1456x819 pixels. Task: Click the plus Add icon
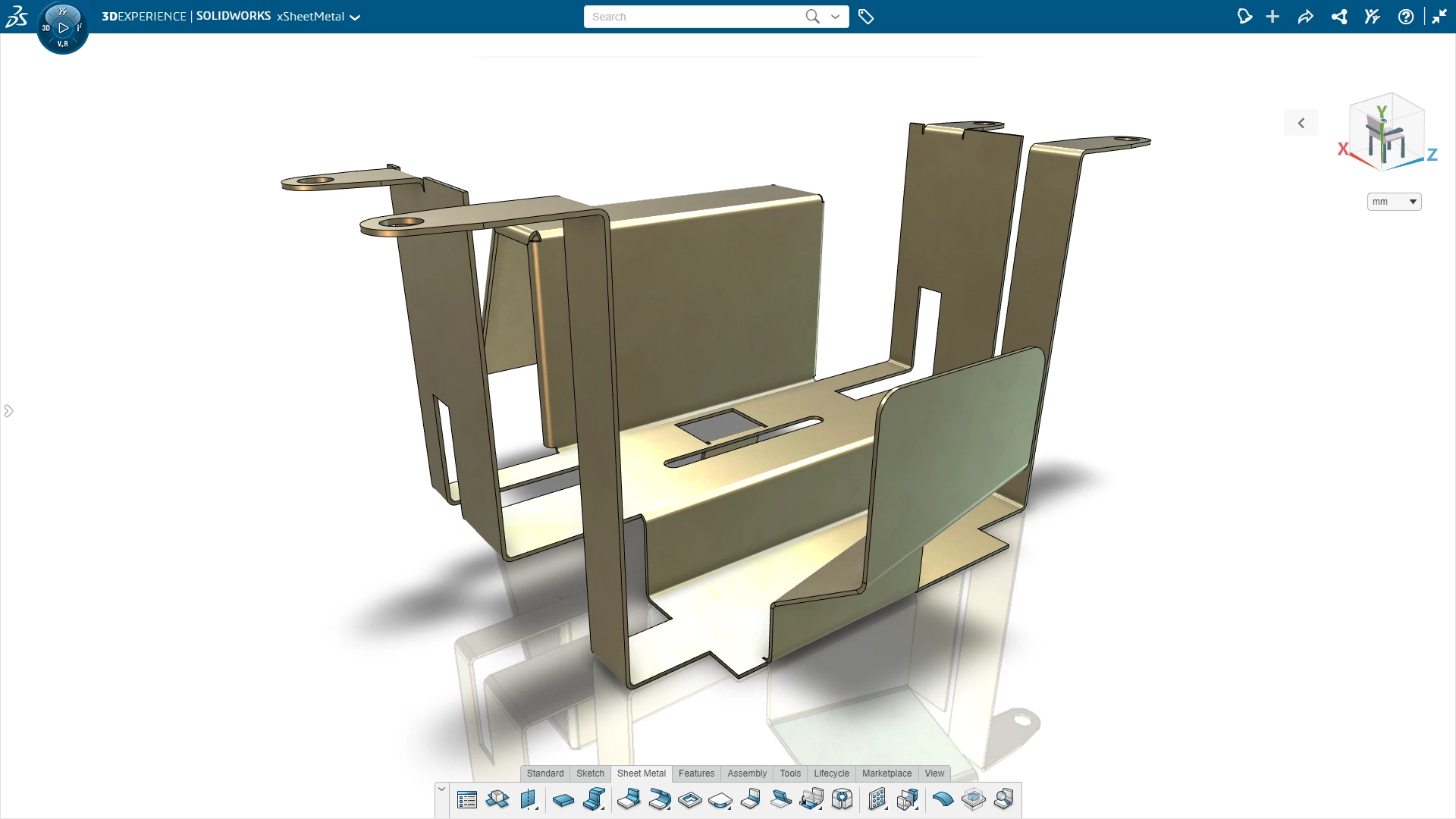(1272, 17)
